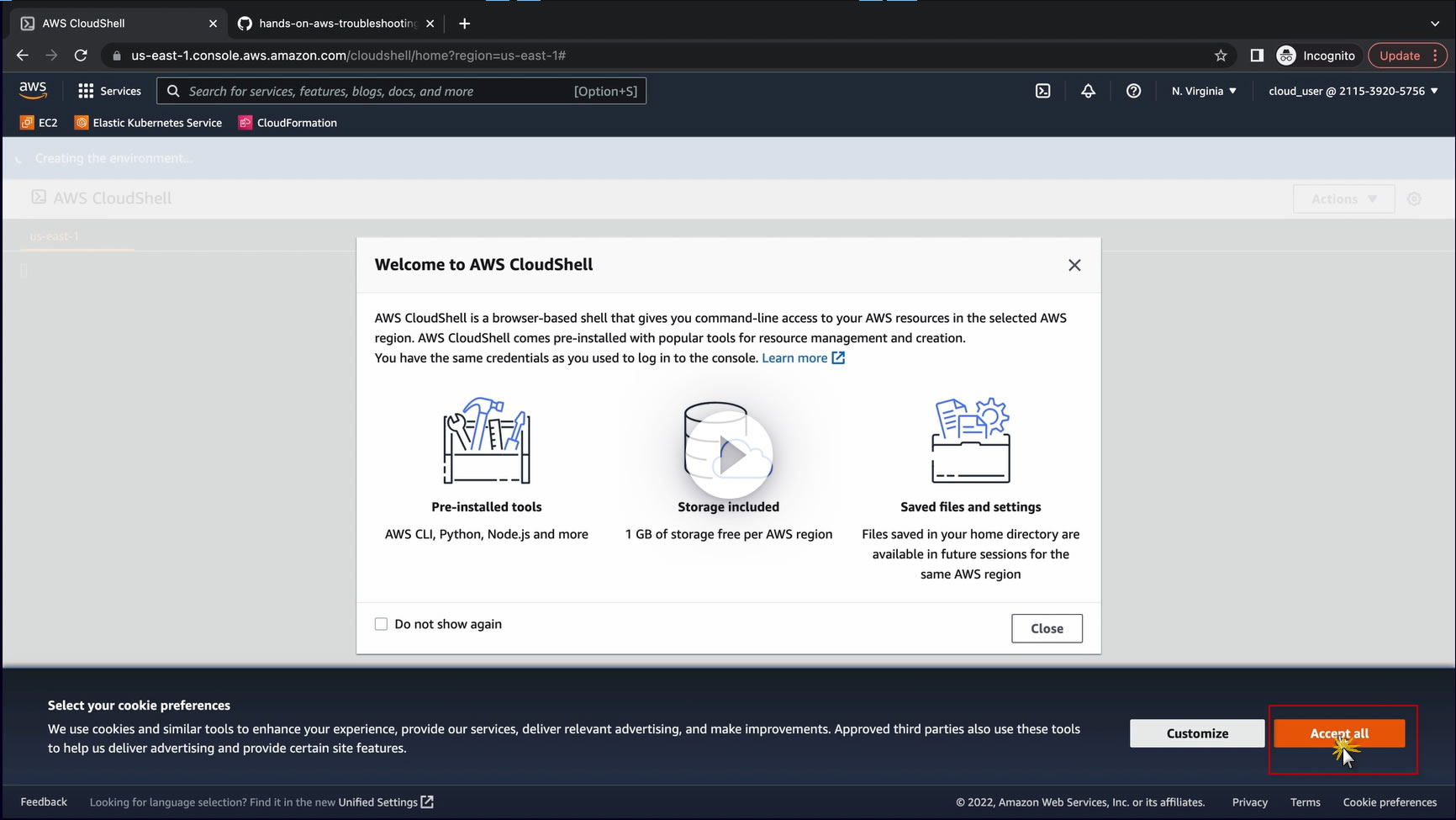This screenshot has height=820, width=1456.
Task: Open the help question mark menu
Action: click(x=1133, y=91)
